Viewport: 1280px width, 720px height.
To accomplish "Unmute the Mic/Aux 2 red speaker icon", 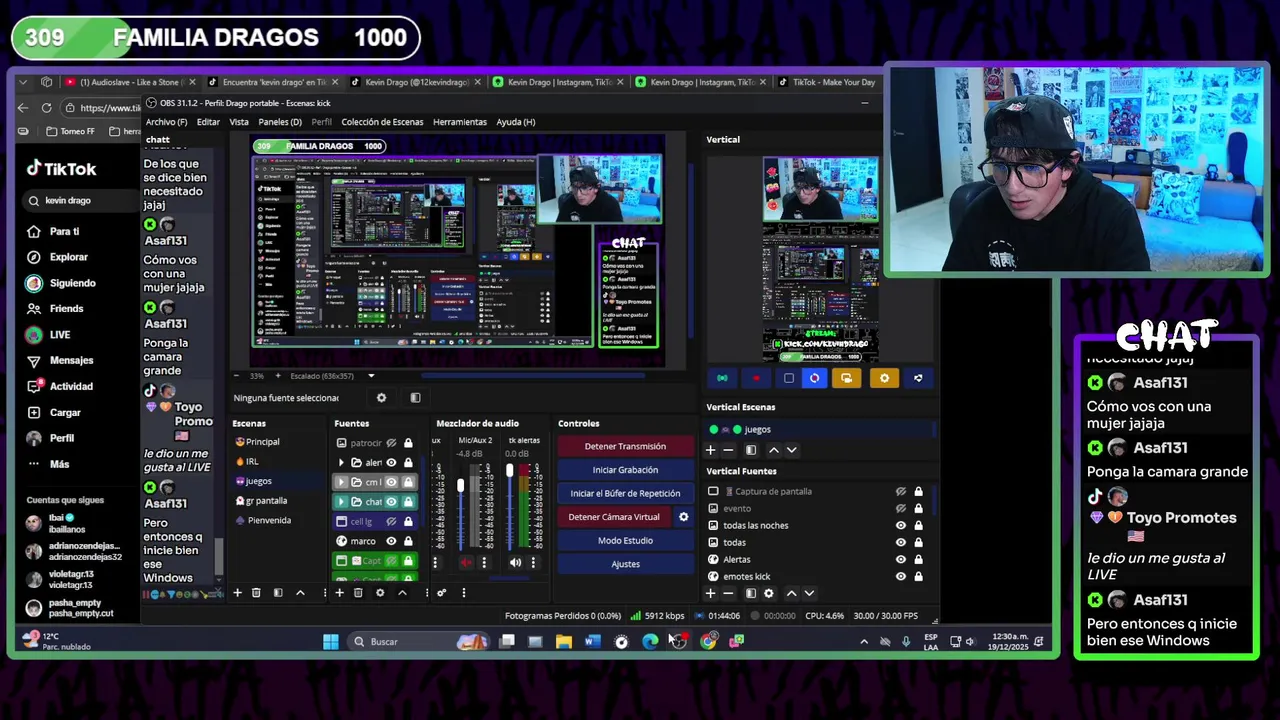I will (x=466, y=562).
